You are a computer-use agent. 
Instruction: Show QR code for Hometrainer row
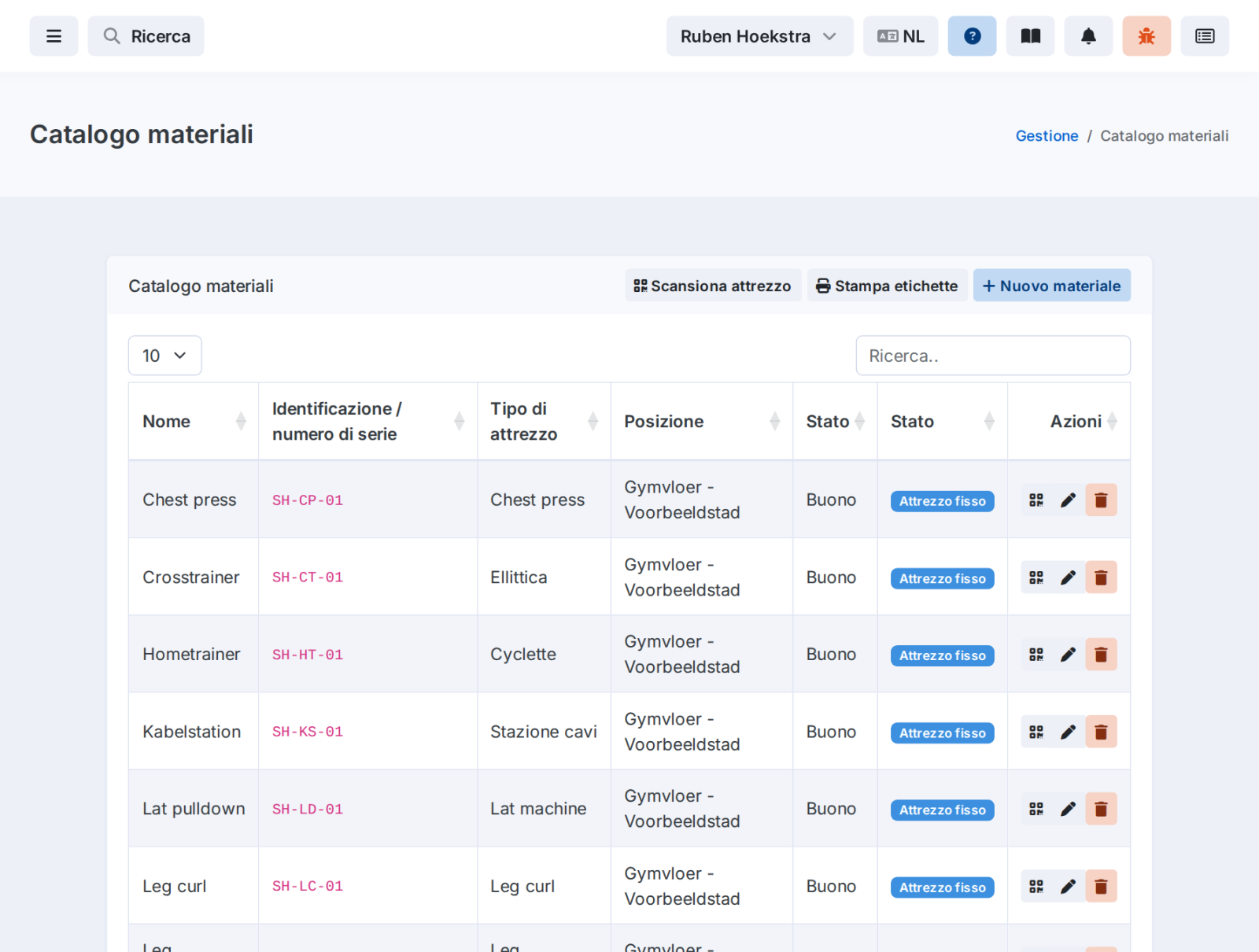[x=1036, y=655]
